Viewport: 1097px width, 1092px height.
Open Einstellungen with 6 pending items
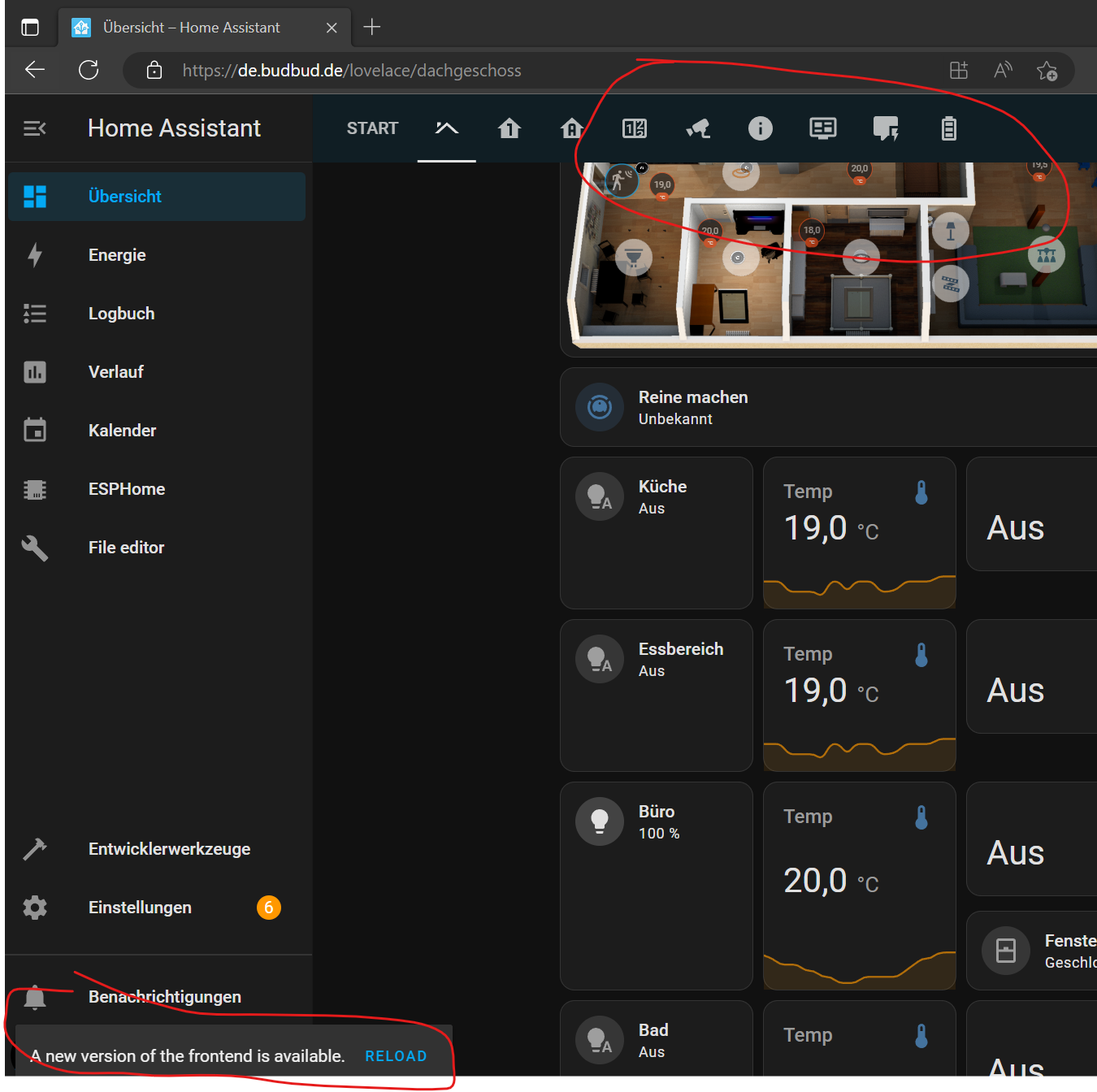139,907
